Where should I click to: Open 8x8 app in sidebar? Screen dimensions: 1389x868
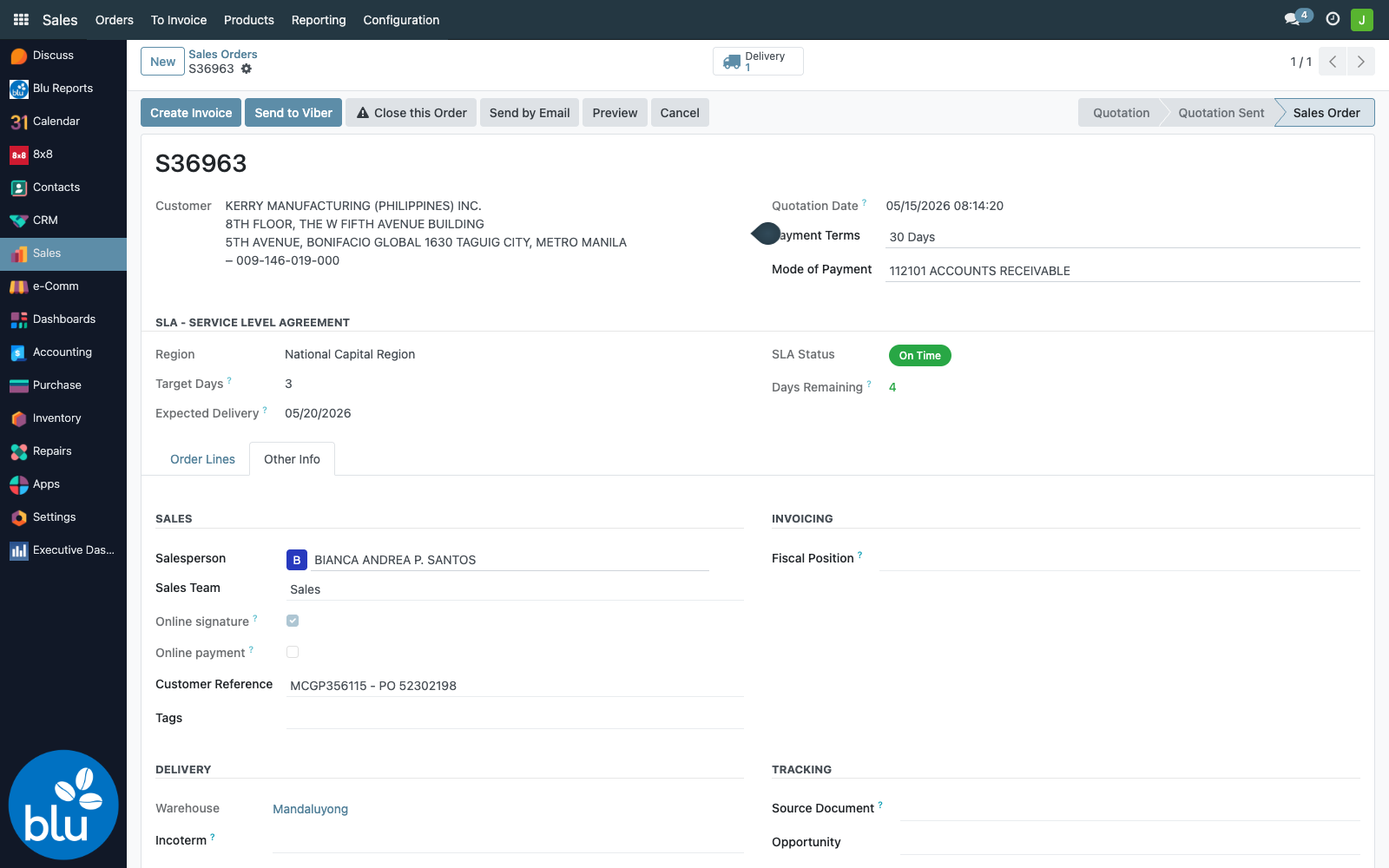pyautogui.click(x=63, y=155)
